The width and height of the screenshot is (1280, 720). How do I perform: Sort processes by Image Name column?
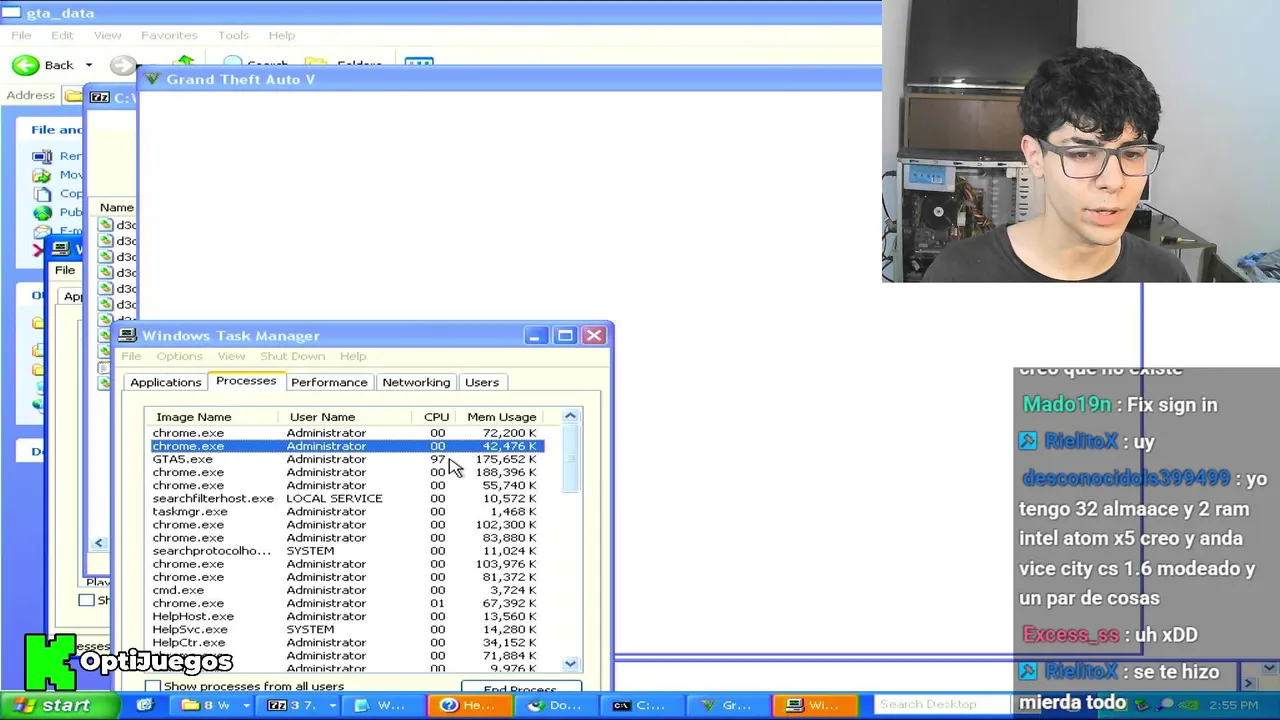(211, 417)
